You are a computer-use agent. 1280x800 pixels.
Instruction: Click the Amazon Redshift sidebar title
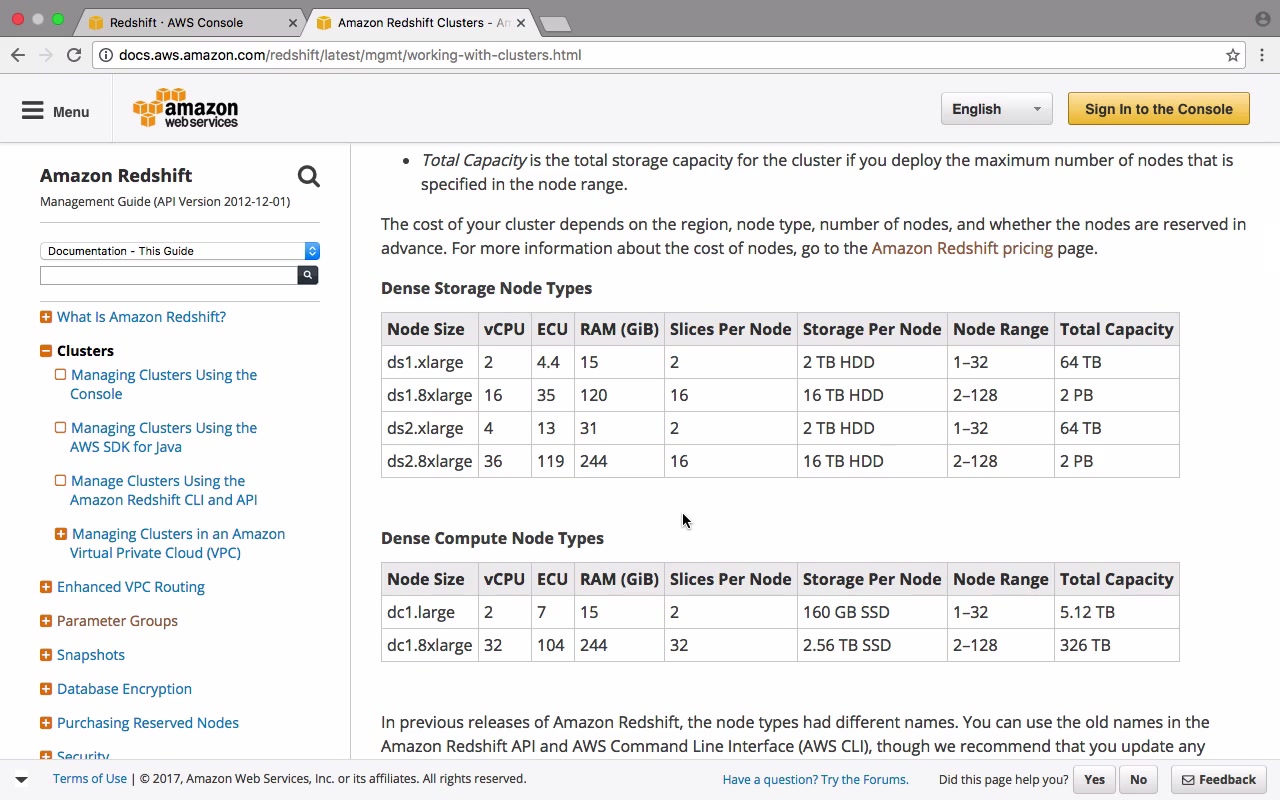[116, 175]
